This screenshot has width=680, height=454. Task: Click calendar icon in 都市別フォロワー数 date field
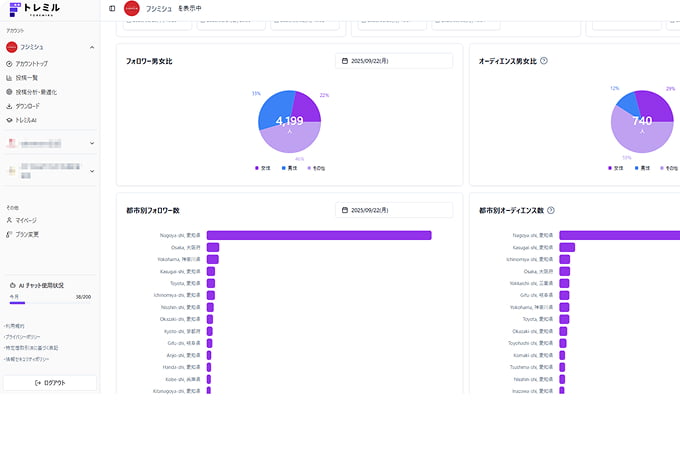point(345,211)
